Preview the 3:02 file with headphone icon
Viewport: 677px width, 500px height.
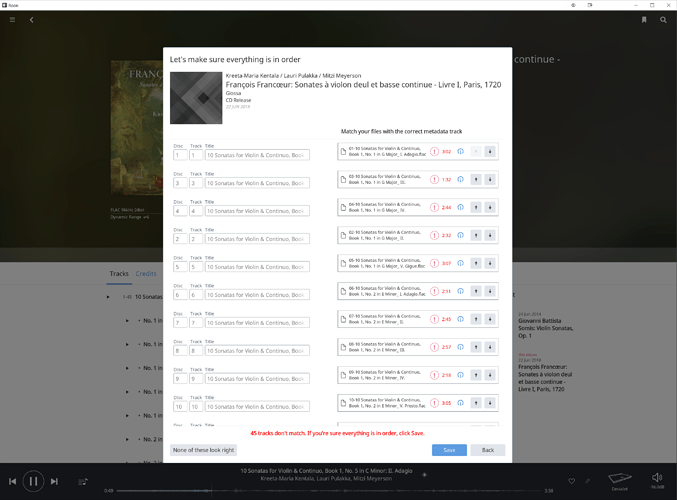pos(461,152)
